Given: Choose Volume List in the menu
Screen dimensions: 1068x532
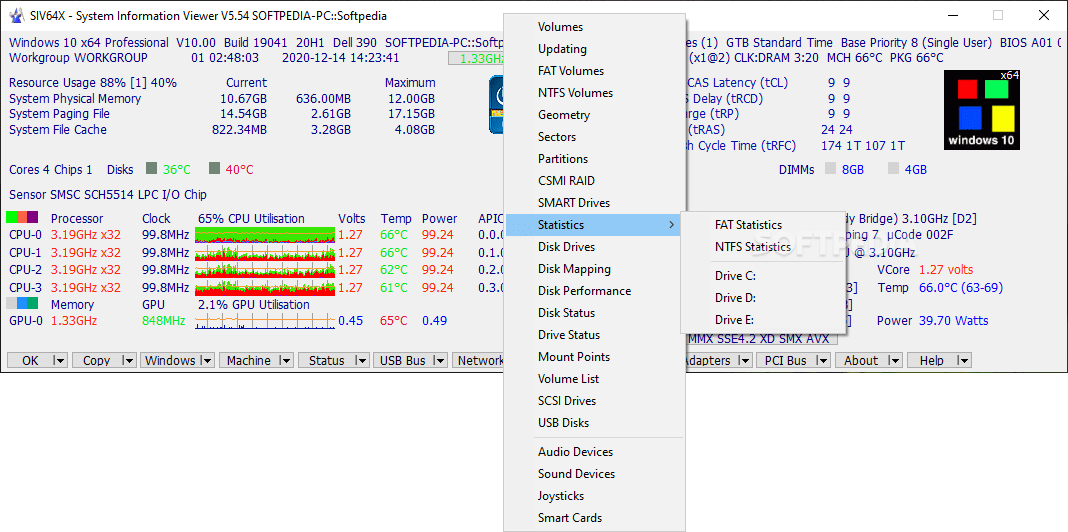Looking at the screenshot, I should click(593, 379).
